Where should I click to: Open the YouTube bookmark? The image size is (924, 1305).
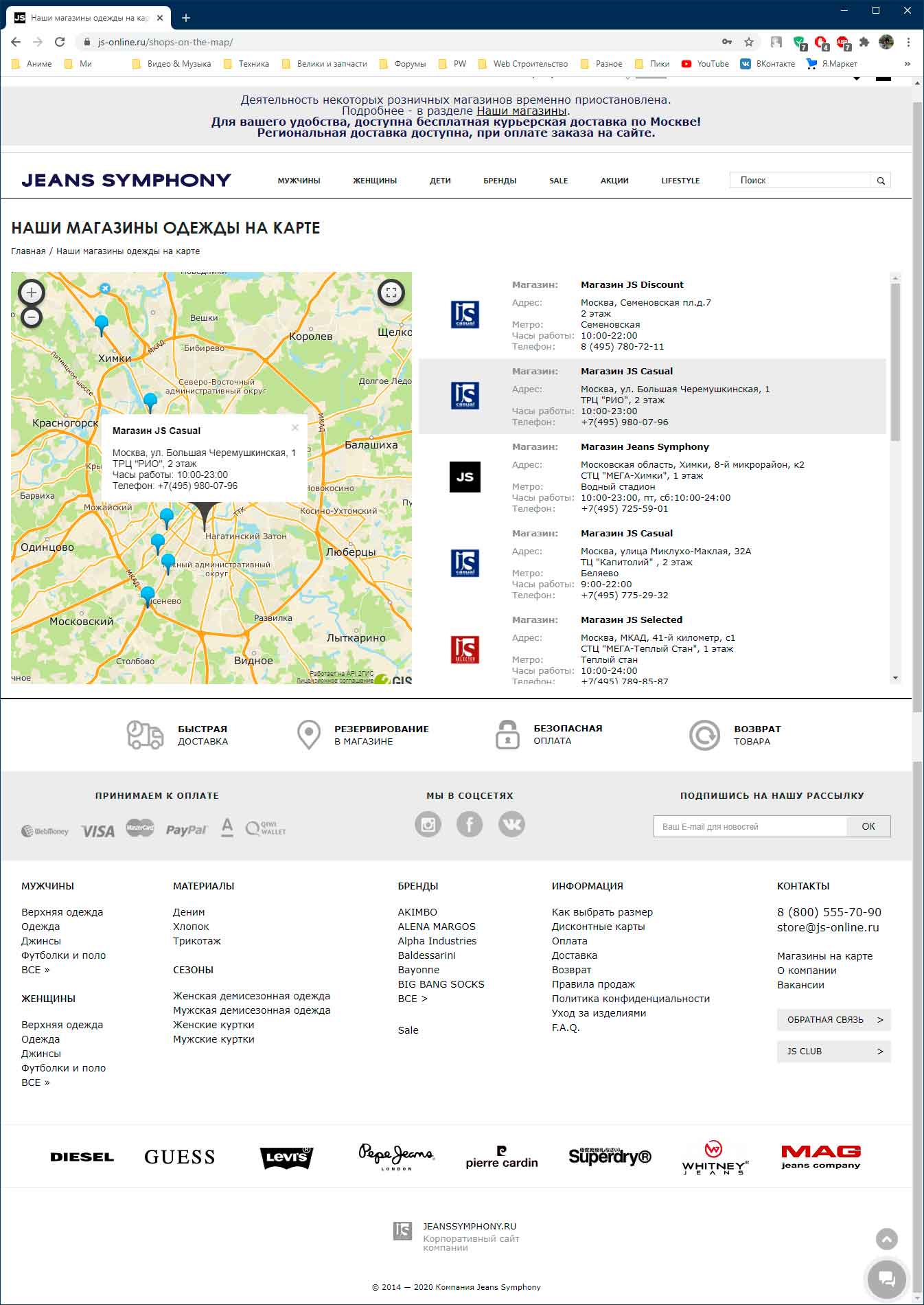[x=705, y=64]
